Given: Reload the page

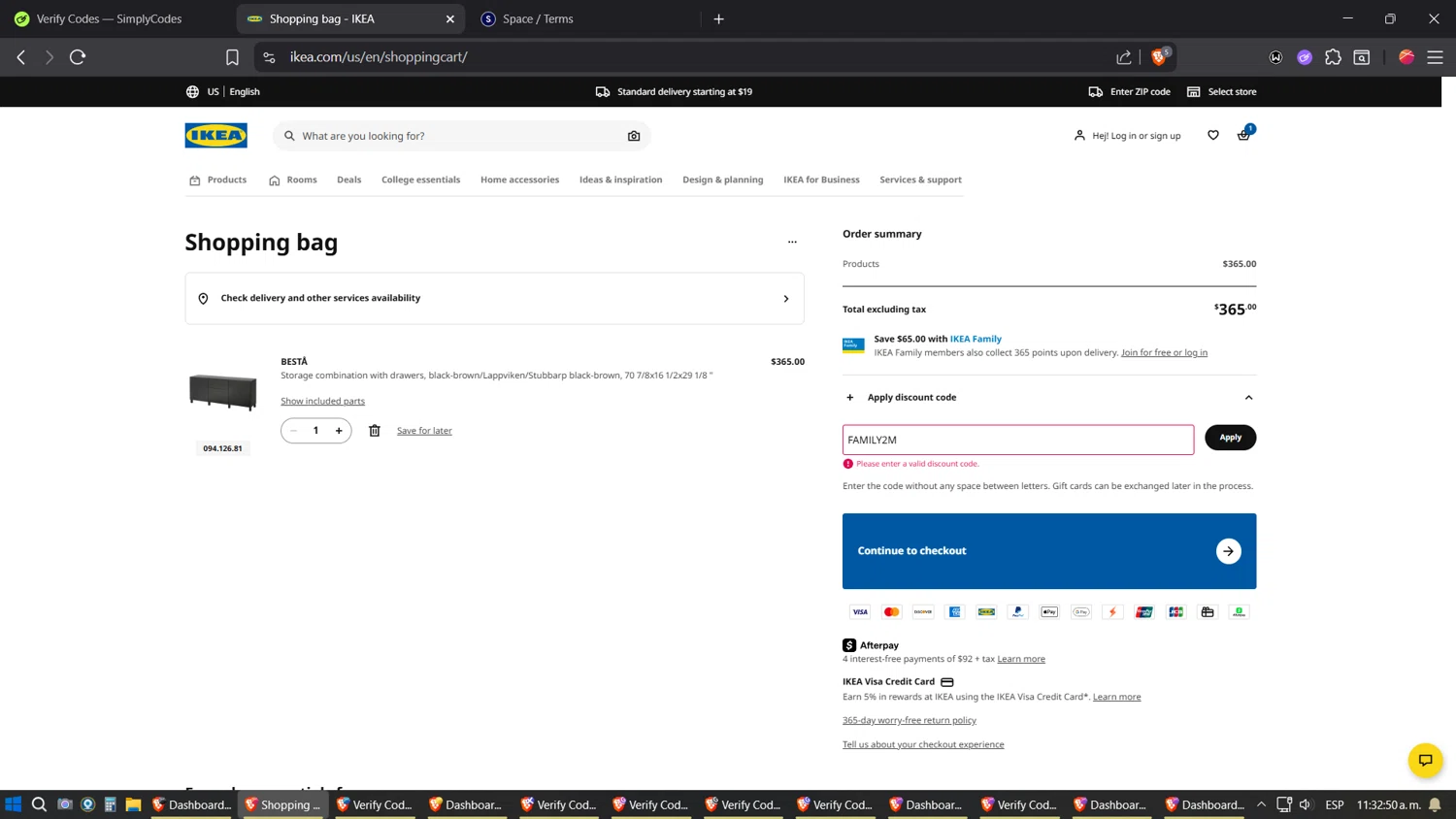Looking at the screenshot, I should point(78,57).
